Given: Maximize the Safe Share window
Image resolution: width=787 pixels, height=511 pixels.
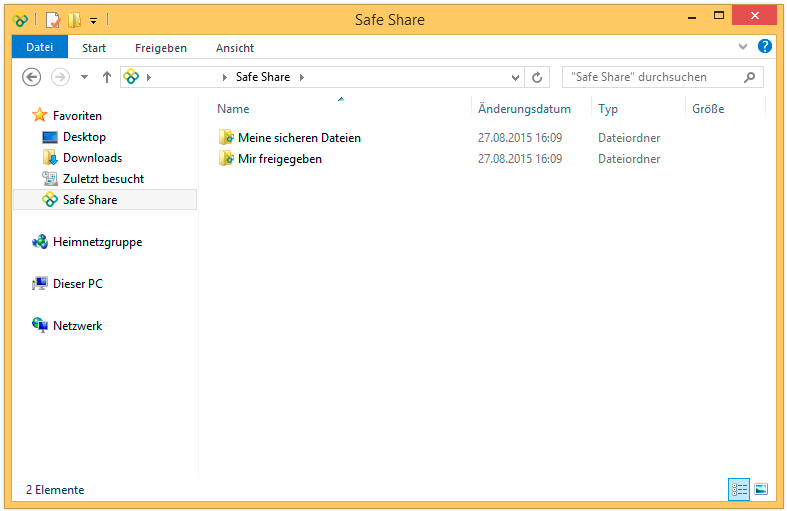Looking at the screenshot, I should 719,16.
